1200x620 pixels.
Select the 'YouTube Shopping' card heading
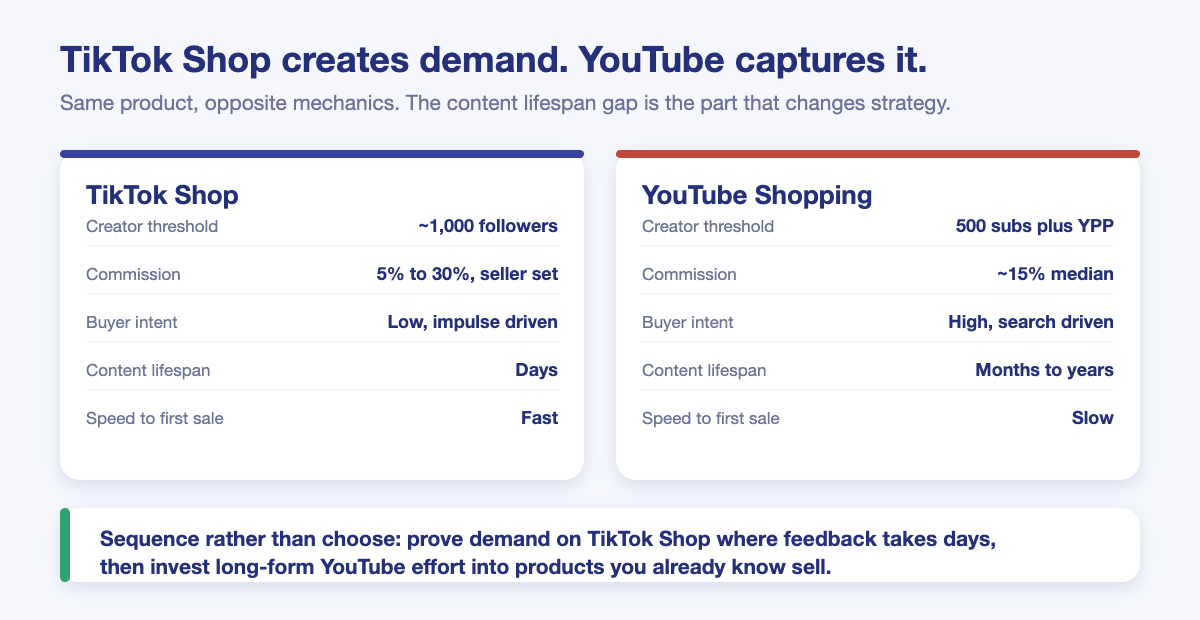757,194
